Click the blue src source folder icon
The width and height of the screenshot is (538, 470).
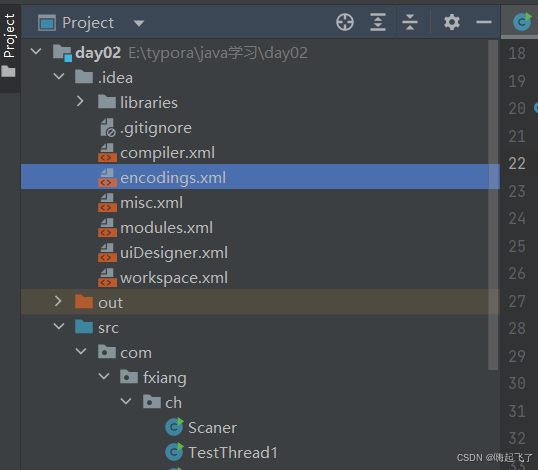[x=84, y=327]
